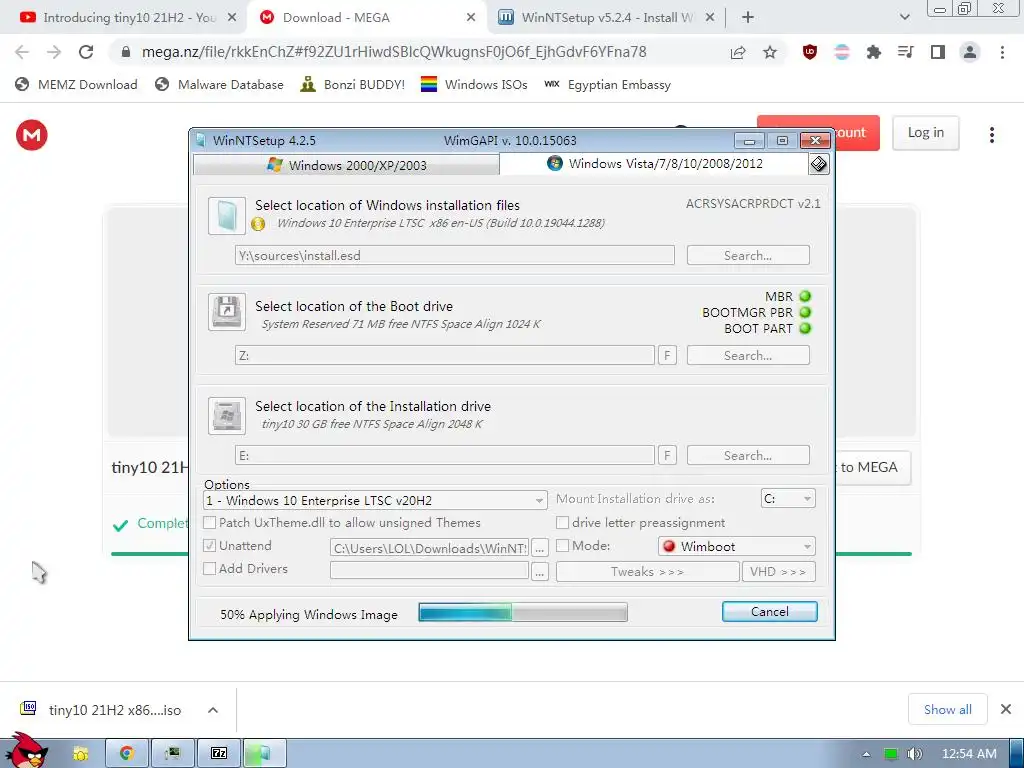Image resolution: width=1024 pixels, height=768 pixels.
Task: Open the Mount Installation drive C: dropdown
Action: pyautogui.click(x=788, y=498)
